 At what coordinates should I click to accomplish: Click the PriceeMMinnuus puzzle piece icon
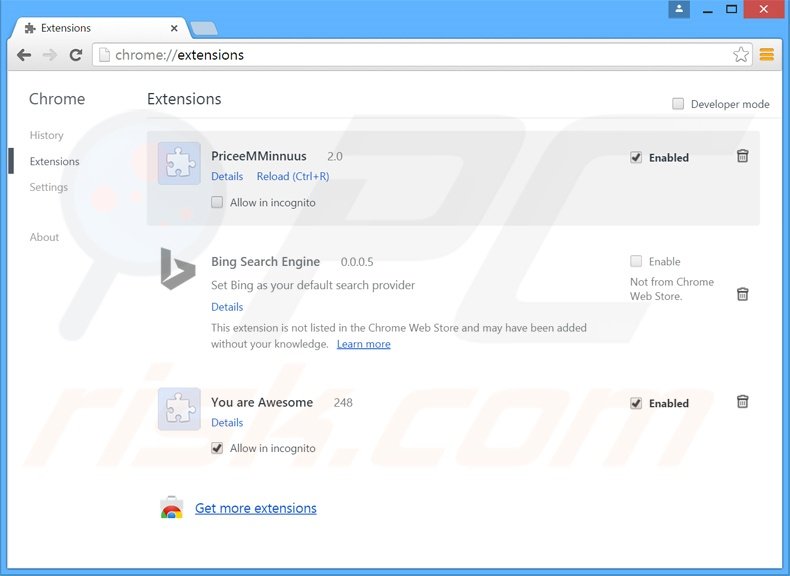point(179,163)
